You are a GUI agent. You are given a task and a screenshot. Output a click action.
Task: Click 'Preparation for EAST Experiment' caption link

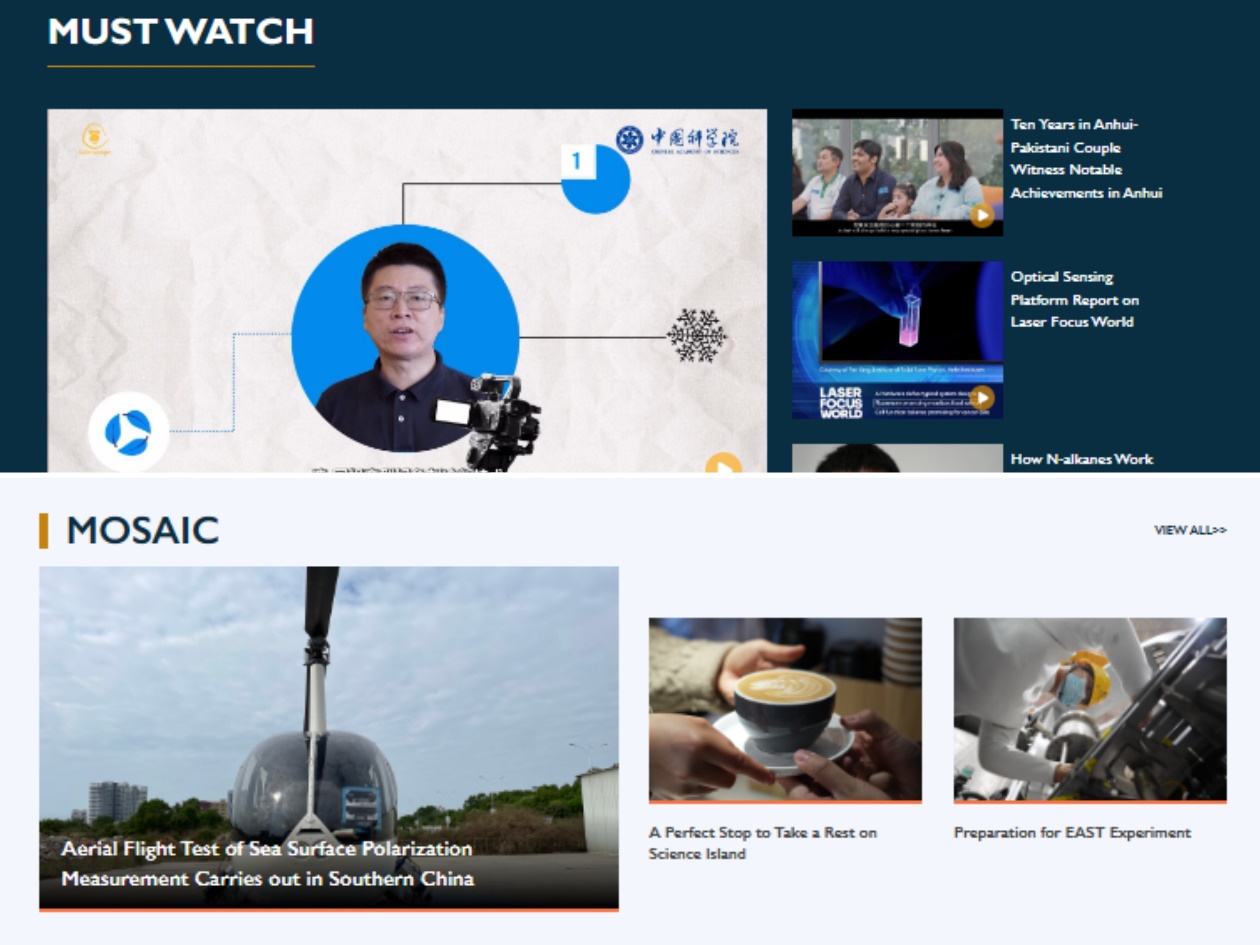click(1072, 832)
